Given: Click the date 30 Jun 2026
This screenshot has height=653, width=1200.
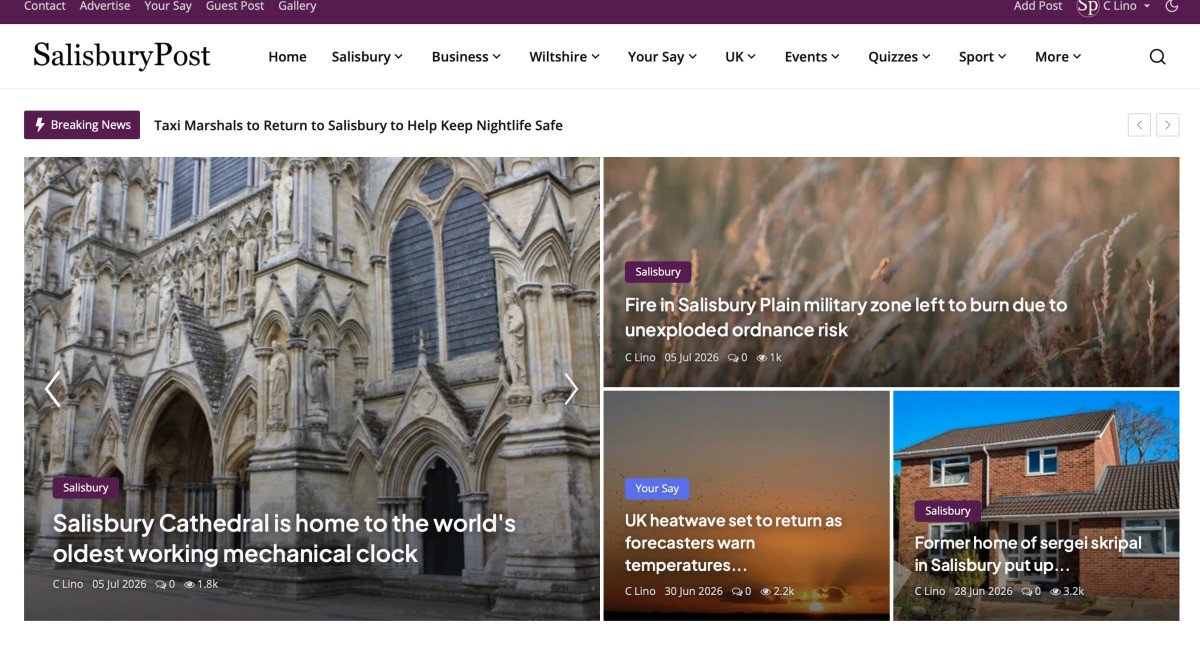Looking at the screenshot, I should pyautogui.click(x=693, y=592).
